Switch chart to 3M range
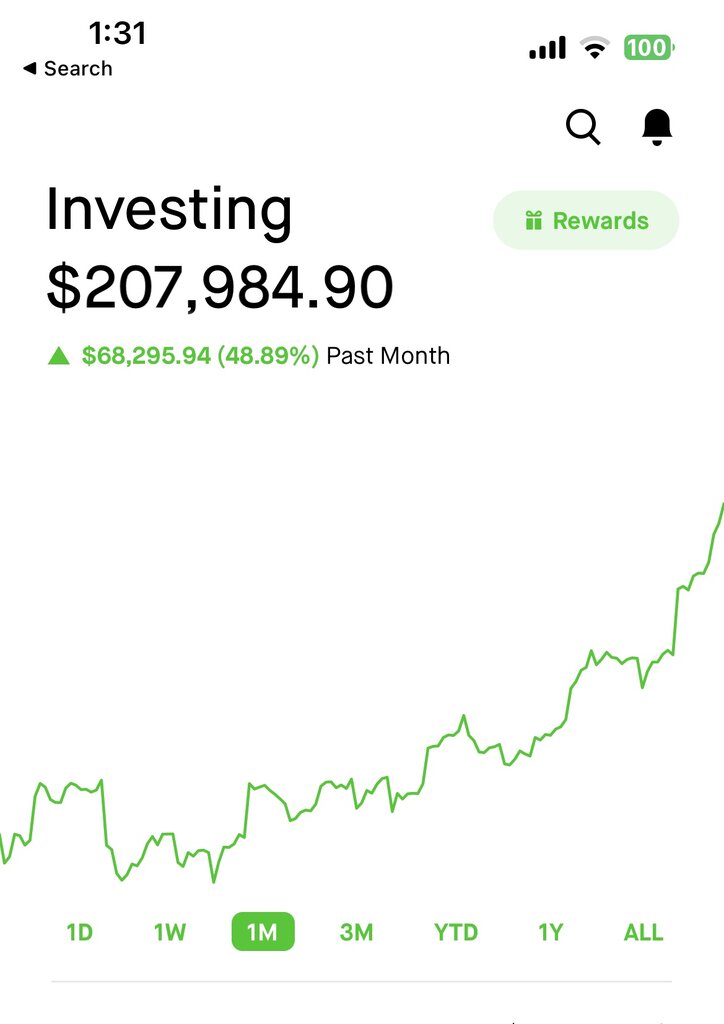724x1024 pixels. tap(356, 932)
